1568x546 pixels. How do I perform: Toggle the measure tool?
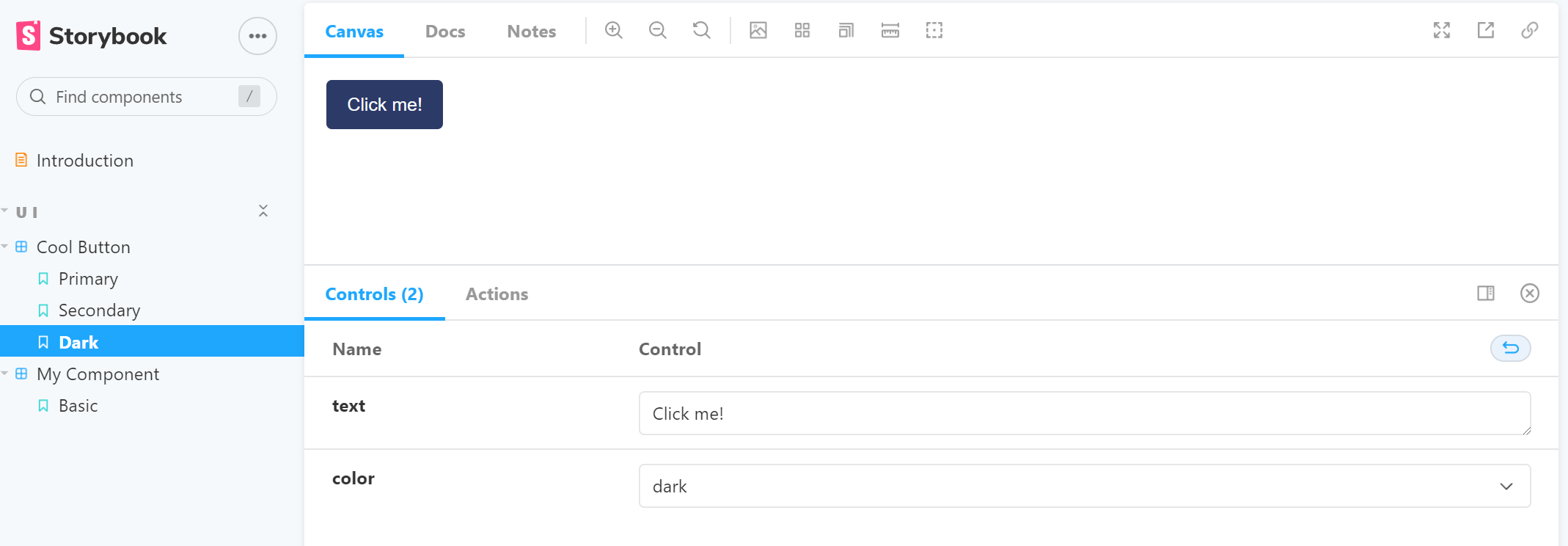pos(890,30)
